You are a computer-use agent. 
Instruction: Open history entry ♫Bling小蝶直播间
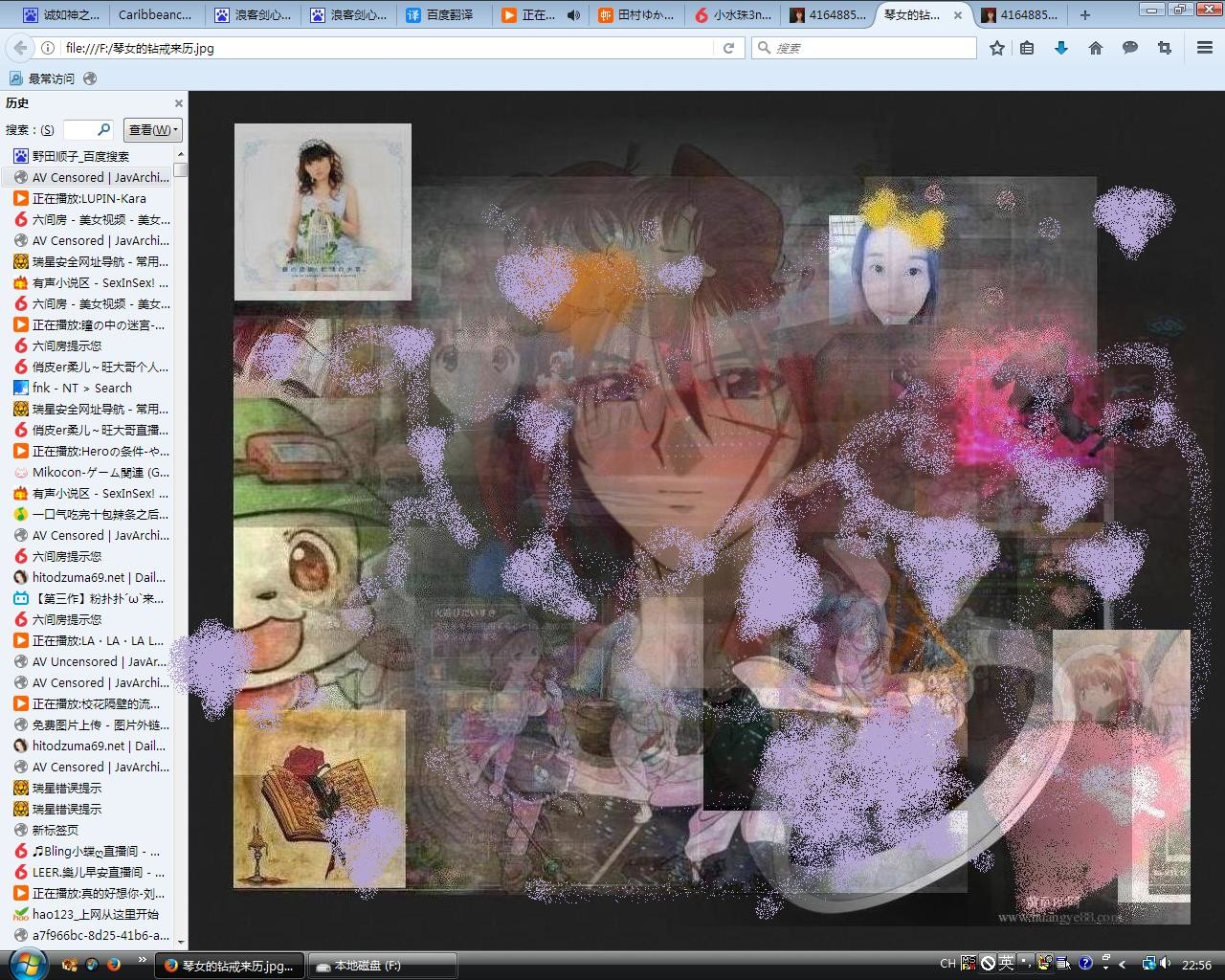tap(87, 851)
